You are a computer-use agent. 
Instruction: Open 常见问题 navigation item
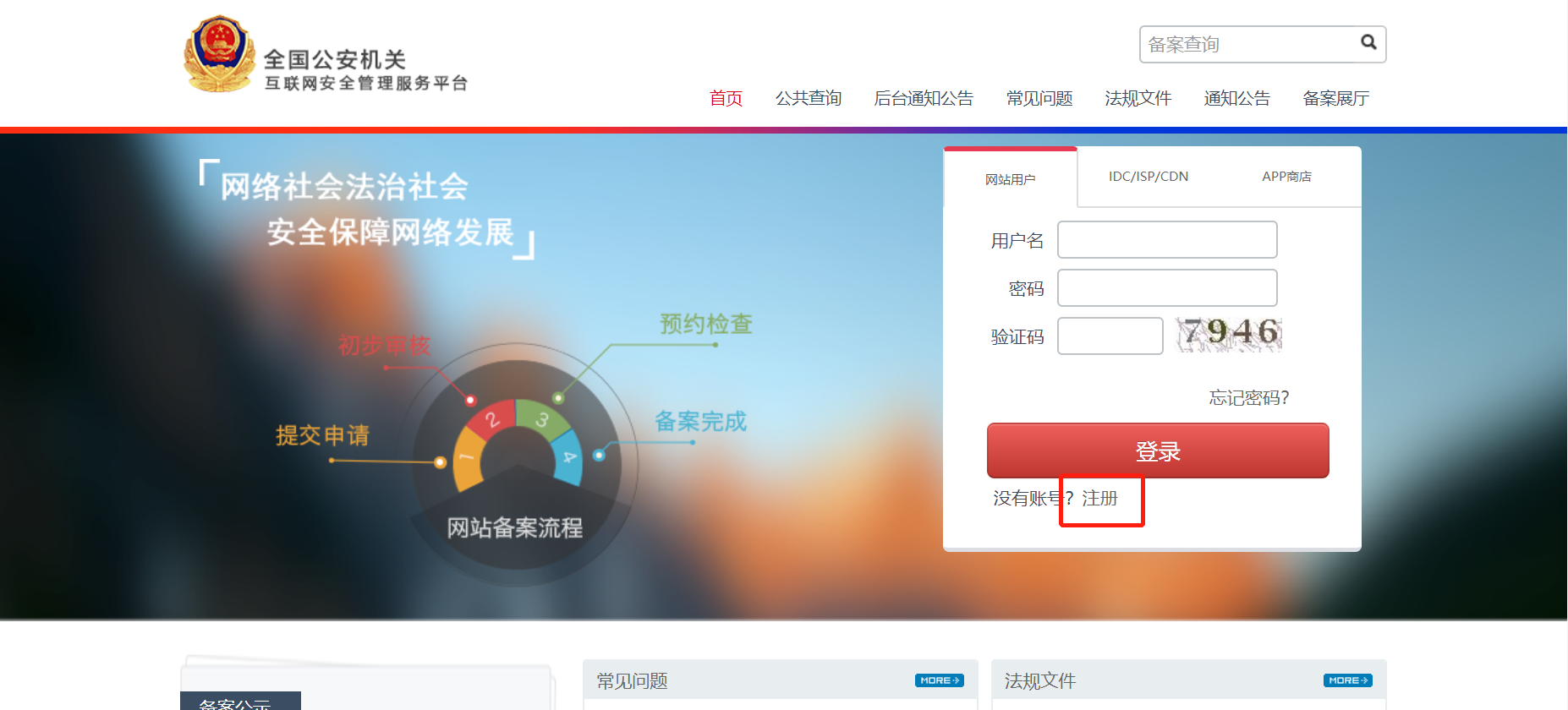(x=1039, y=98)
